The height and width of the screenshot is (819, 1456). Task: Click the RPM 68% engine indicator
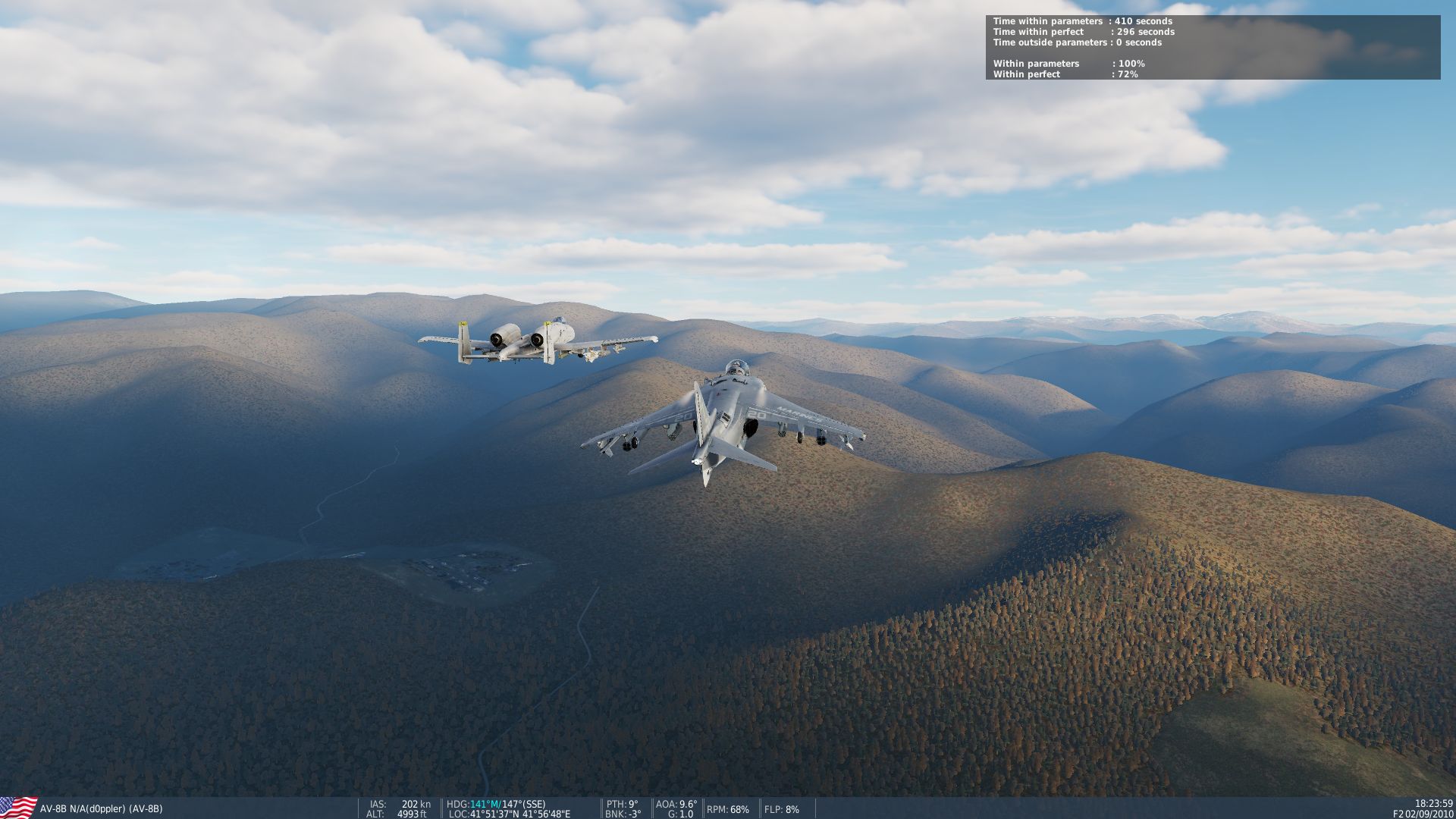[x=727, y=809]
